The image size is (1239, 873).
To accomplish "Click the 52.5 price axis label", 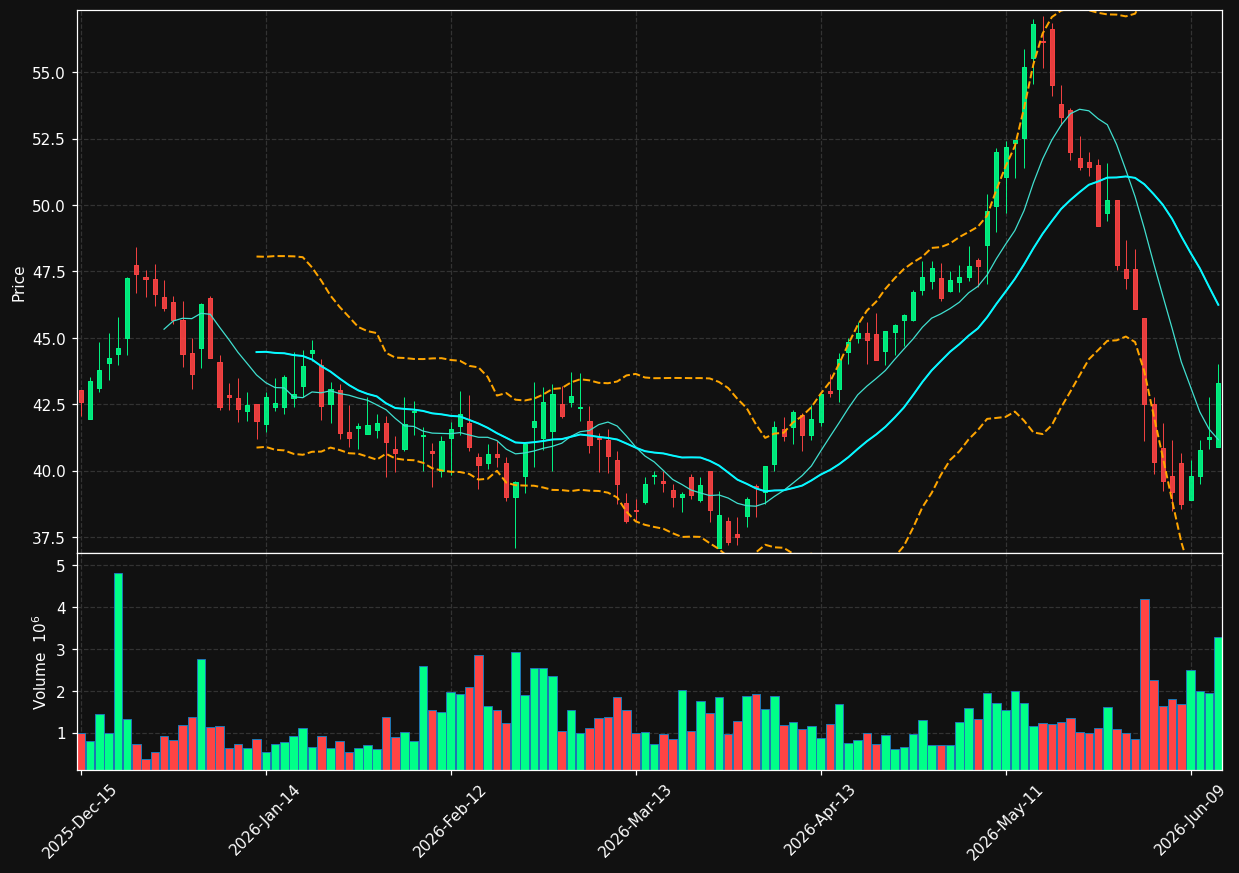I will point(48,139).
